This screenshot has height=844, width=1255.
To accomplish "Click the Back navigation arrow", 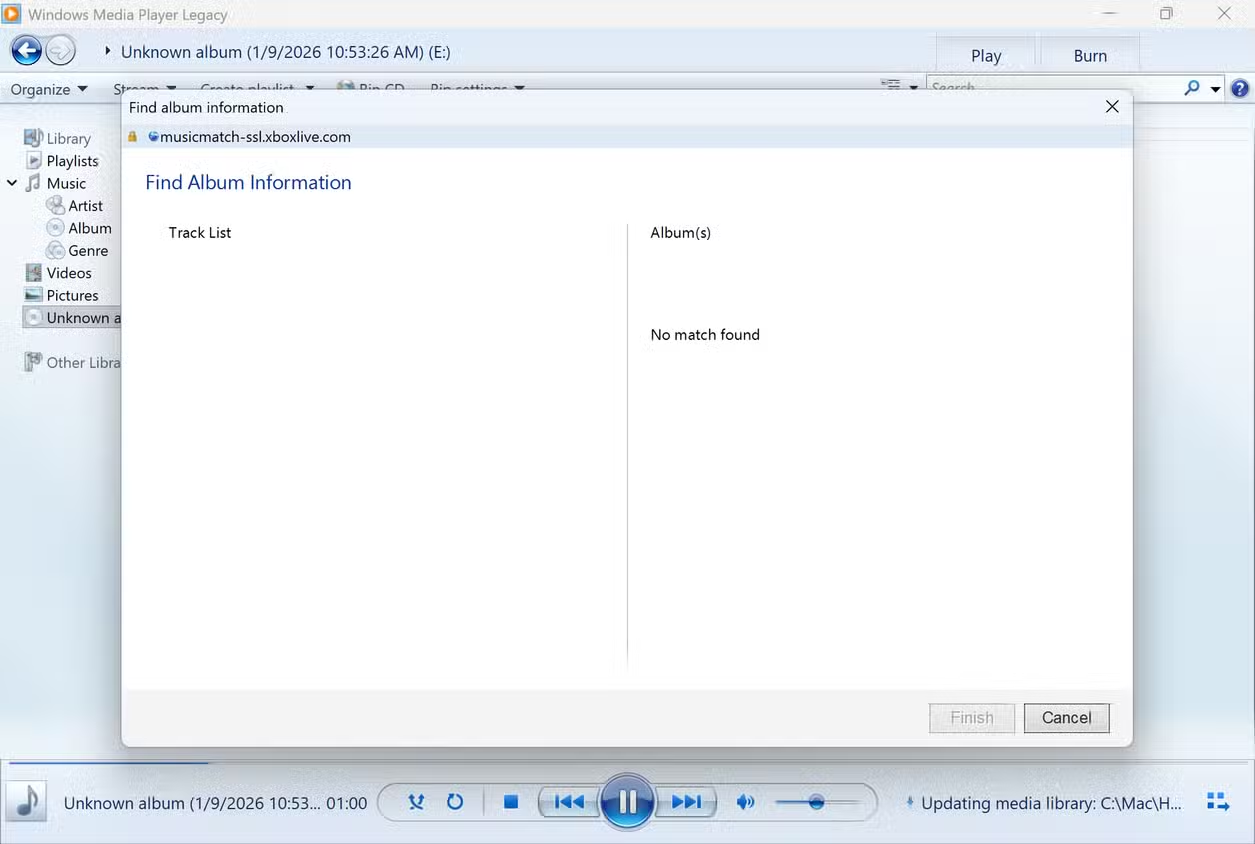I will [26, 50].
